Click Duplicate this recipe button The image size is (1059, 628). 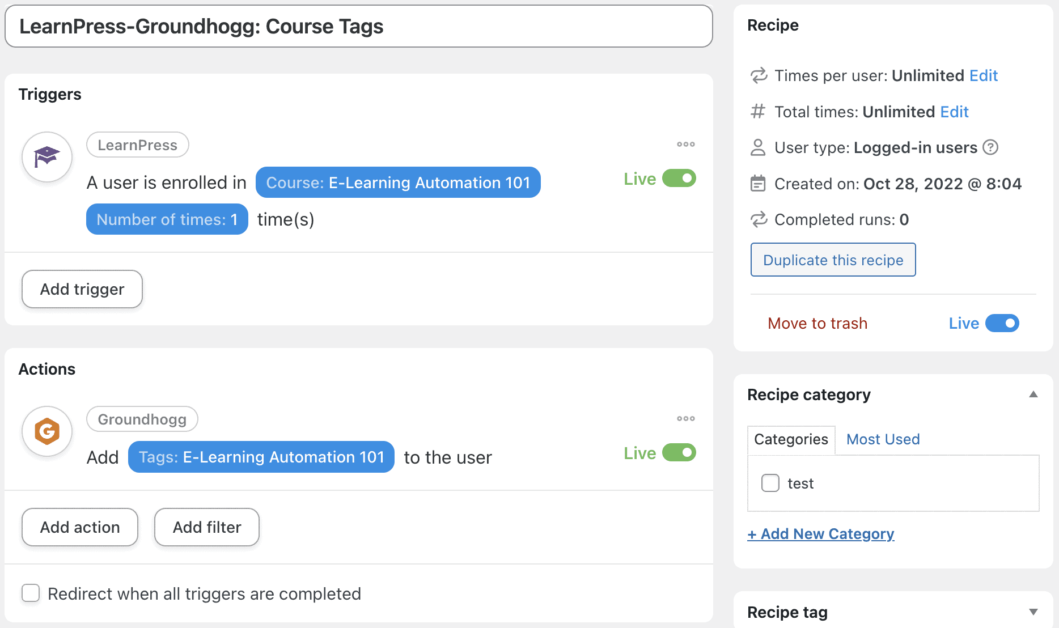tap(833, 260)
